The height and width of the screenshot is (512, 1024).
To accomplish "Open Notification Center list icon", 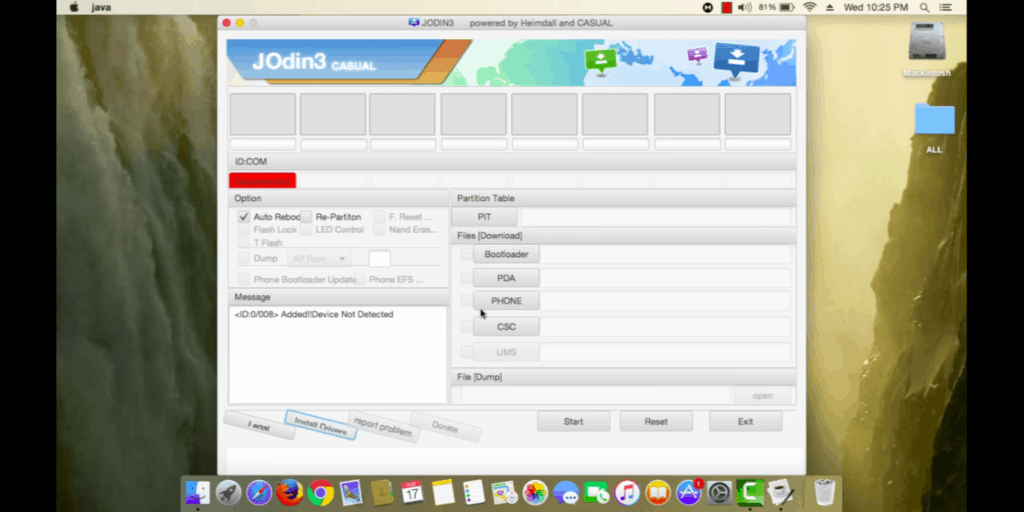I will click(946, 8).
